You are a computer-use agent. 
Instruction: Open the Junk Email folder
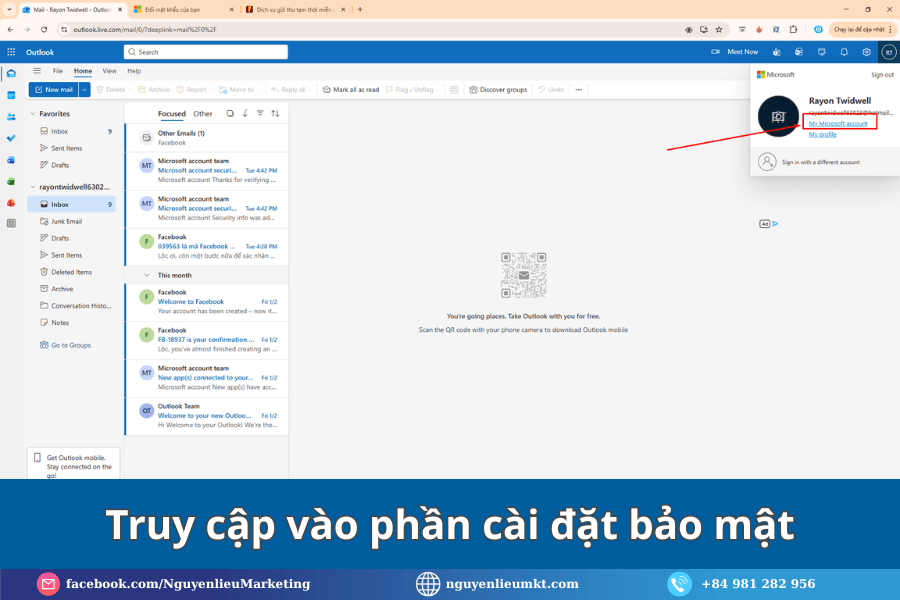(67, 221)
